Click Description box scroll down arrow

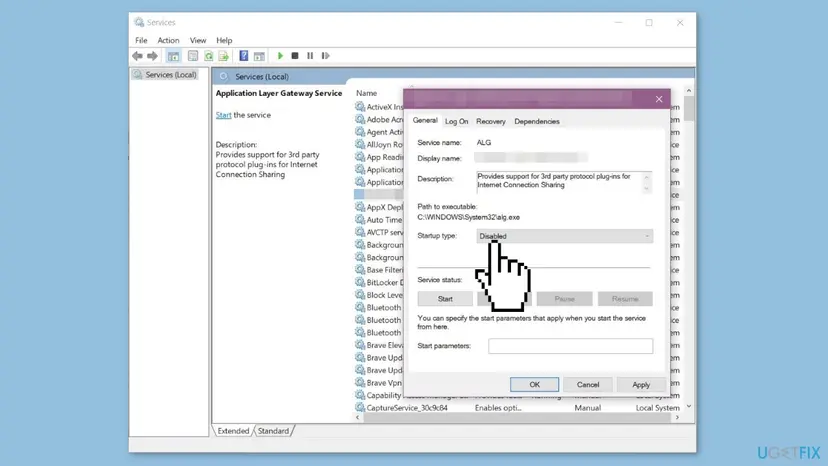646,189
